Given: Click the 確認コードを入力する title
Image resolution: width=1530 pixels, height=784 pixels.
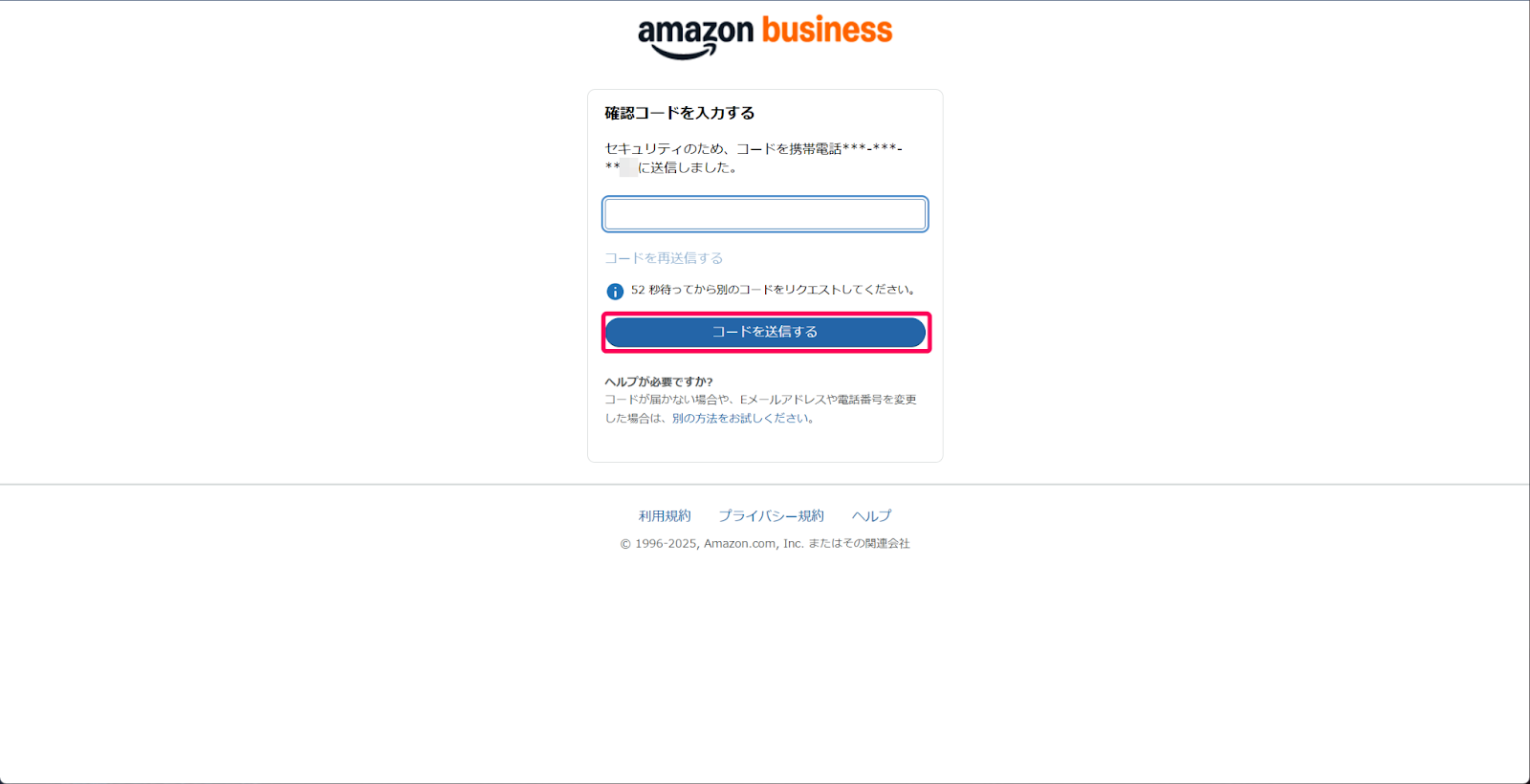Looking at the screenshot, I should (678, 112).
